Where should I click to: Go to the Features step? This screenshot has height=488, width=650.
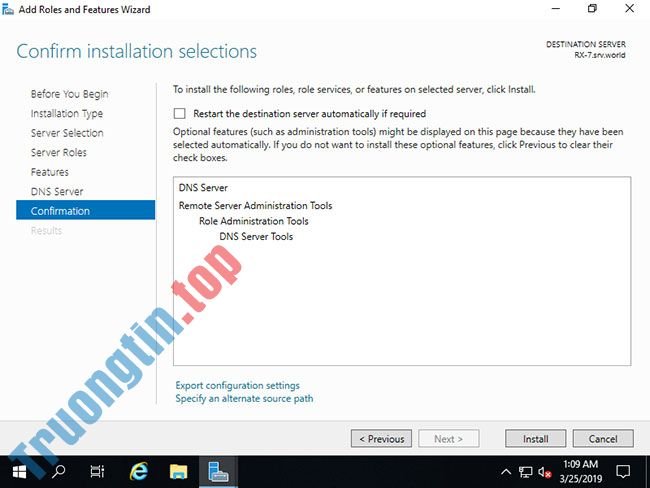tap(50, 172)
